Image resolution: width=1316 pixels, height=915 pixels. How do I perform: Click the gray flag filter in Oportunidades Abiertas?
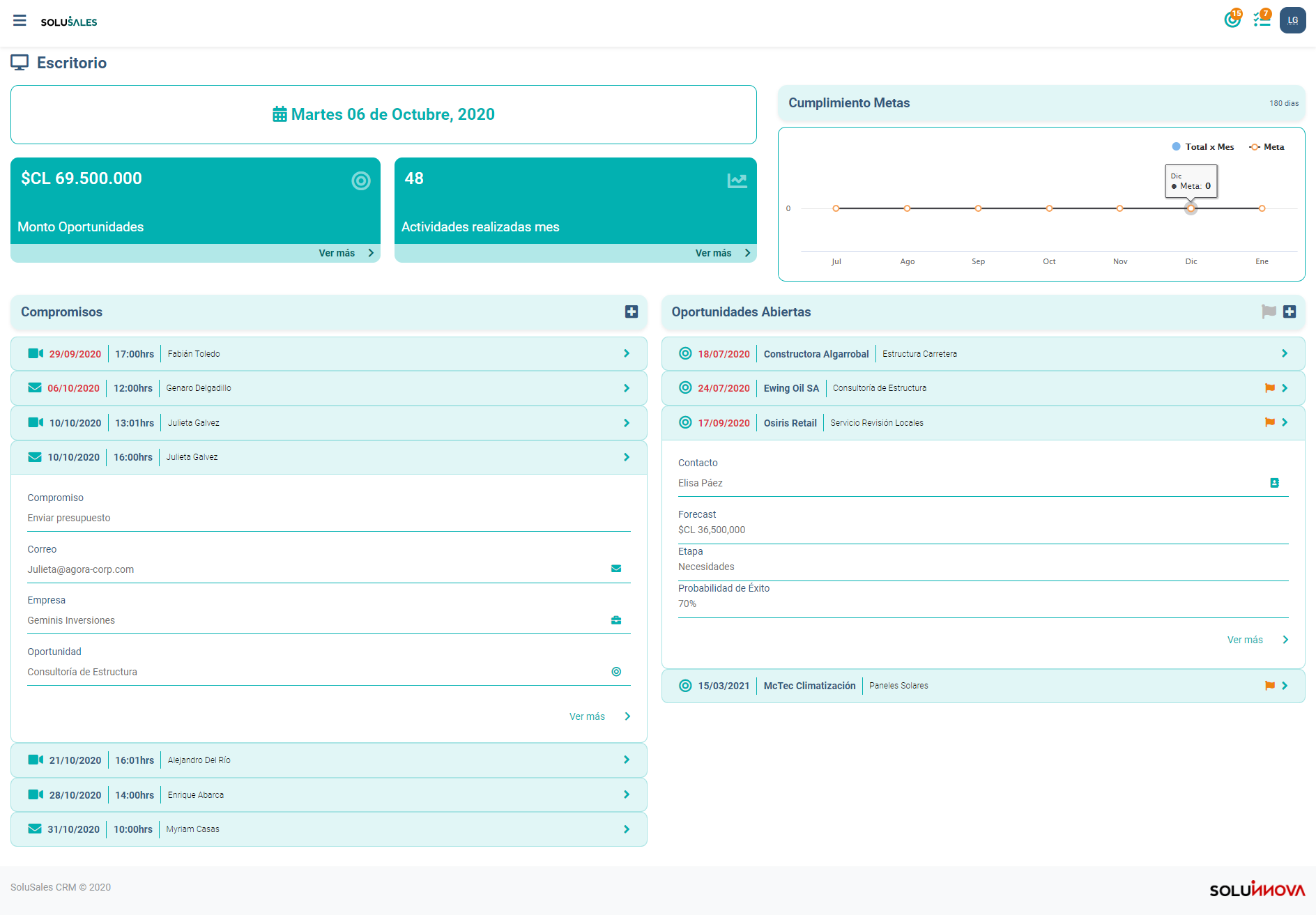point(1269,312)
